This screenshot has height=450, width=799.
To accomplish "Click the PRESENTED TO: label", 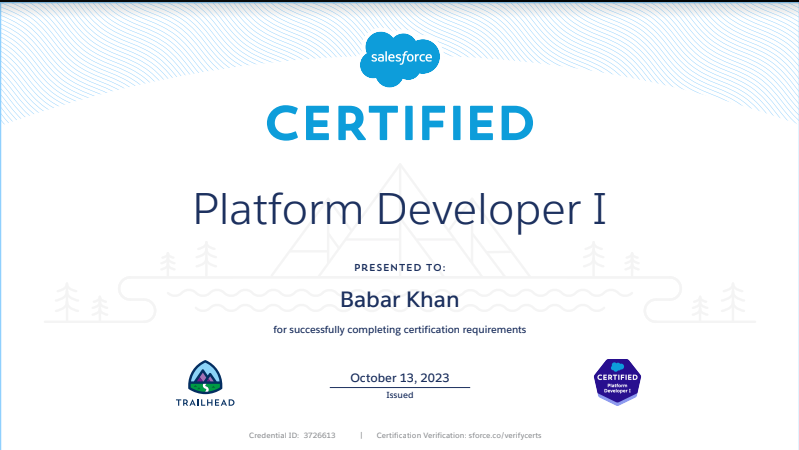I will tap(400, 268).
